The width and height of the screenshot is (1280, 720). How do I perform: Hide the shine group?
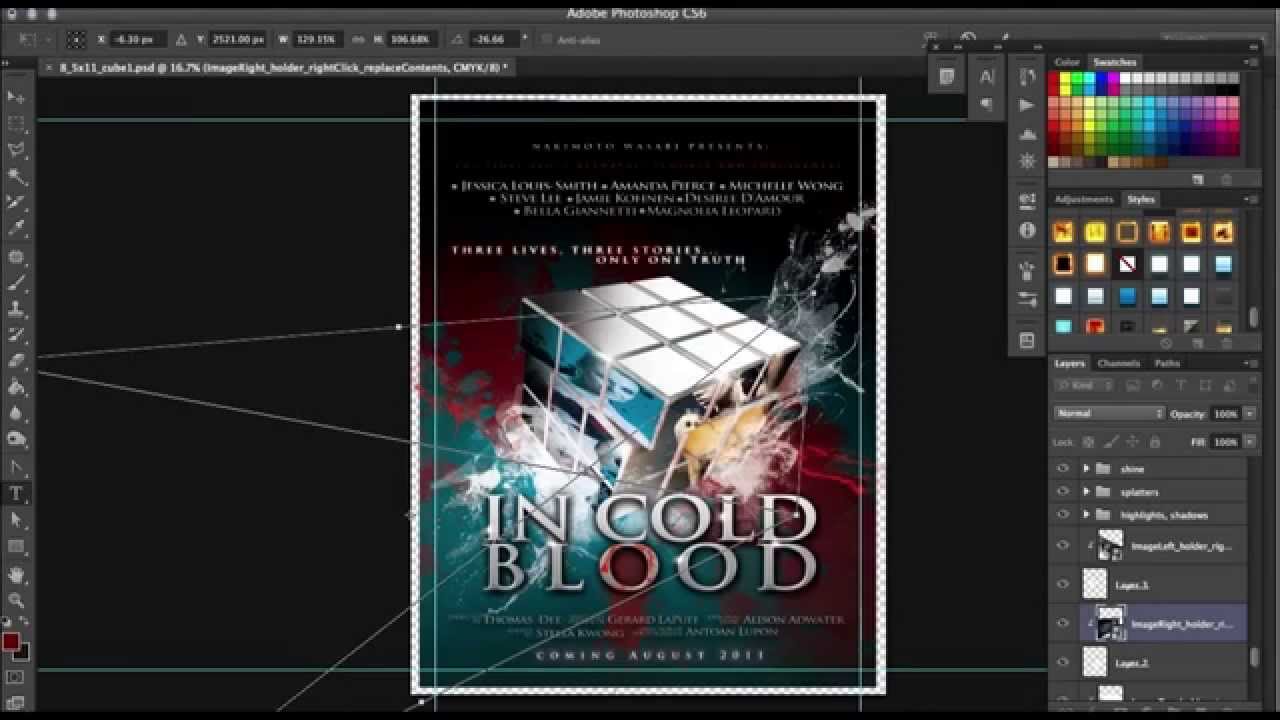click(1062, 468)
